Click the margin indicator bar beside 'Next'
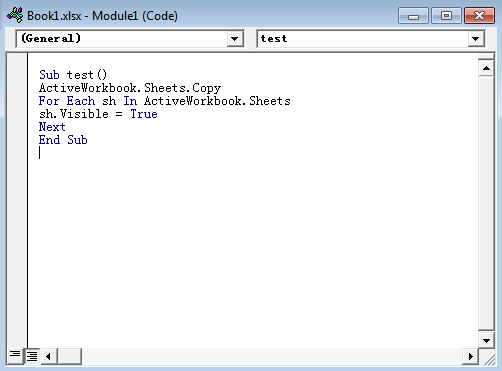Image resolution: width=502 pixels, height=371 pixels. [x=17, y=127]
